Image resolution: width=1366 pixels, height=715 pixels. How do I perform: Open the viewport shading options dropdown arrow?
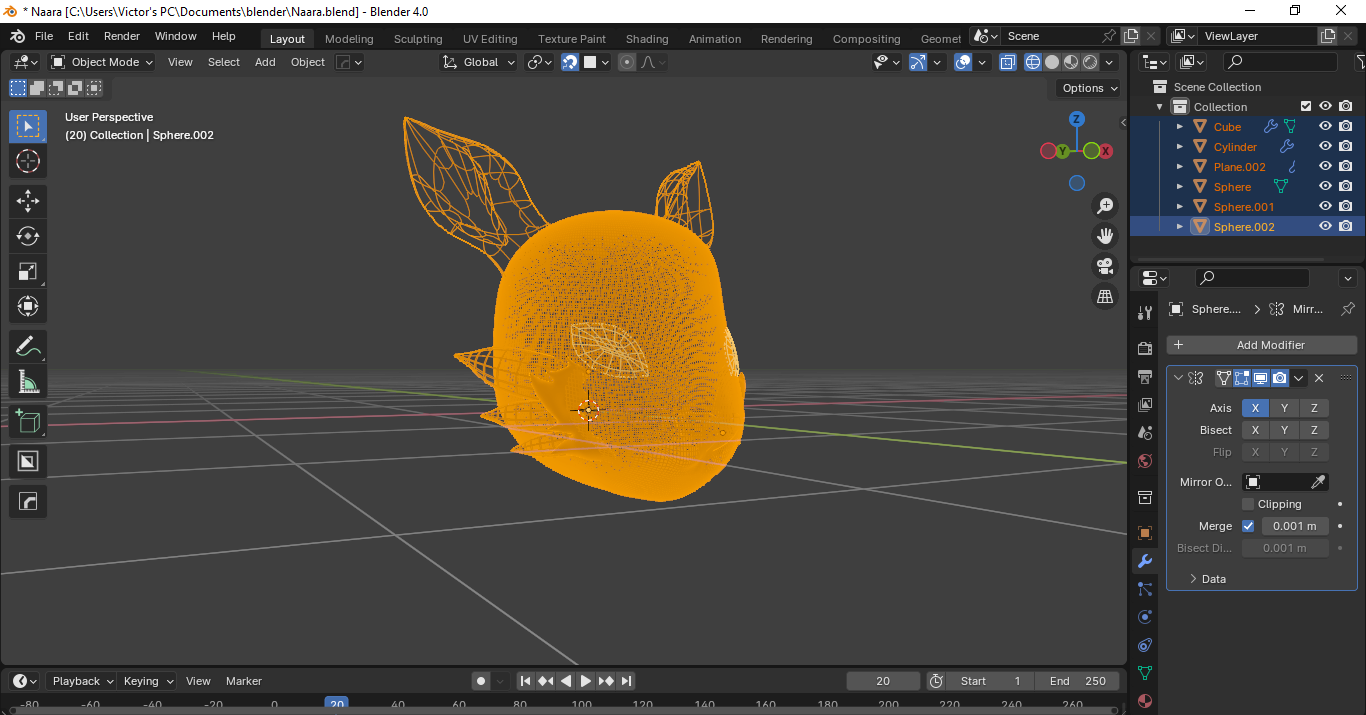[x=1109, y=62]
